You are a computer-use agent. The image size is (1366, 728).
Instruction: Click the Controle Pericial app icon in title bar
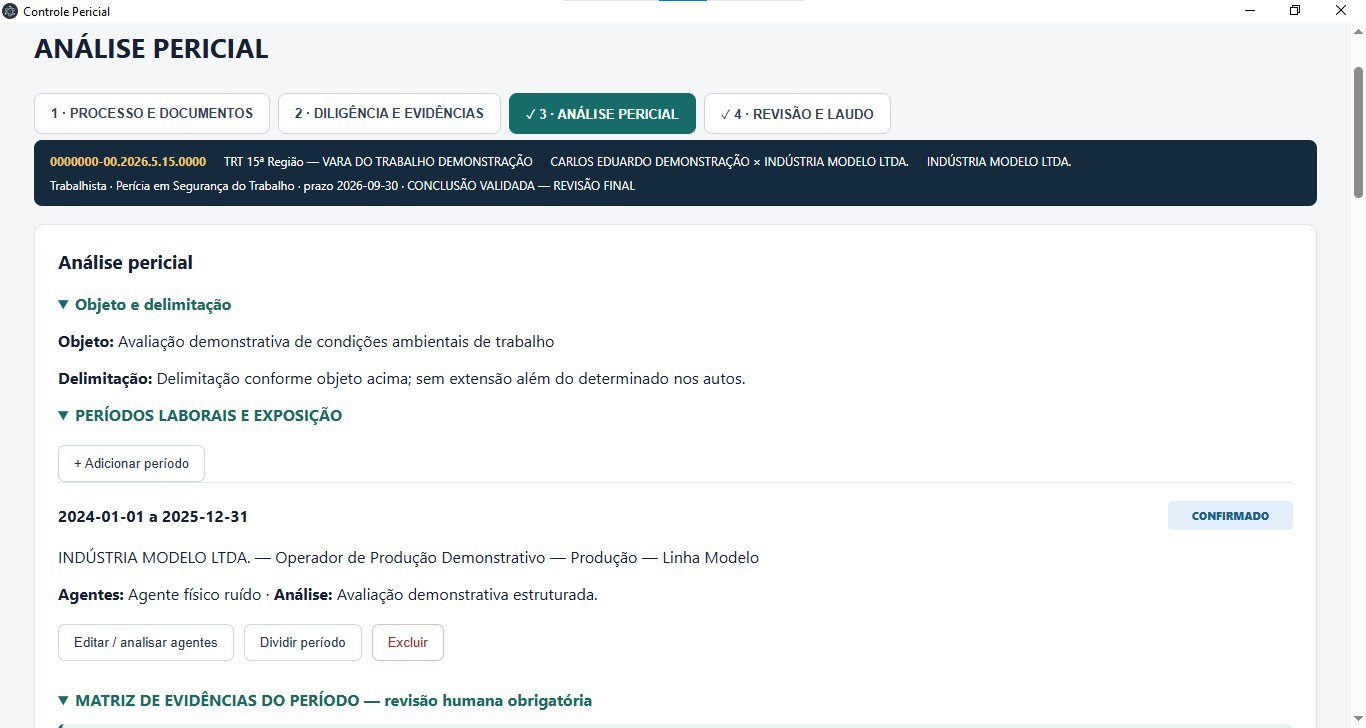click(x=11, y=11)
